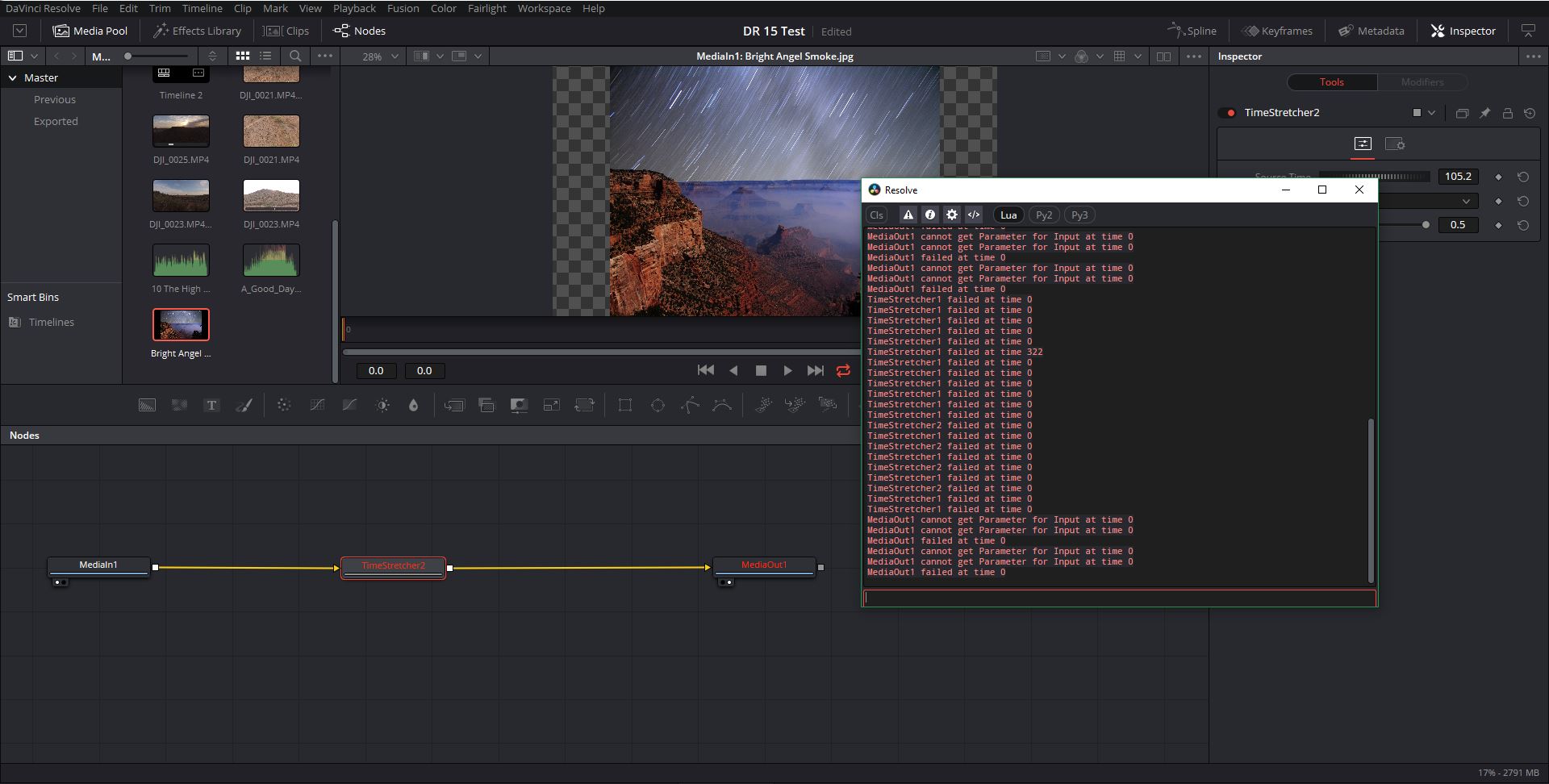Image resolution: width=1549 pixels, height=784 pixels.
Task: Adjust the 0.5 value slider handle
Action: pyautogui.click(x=1426, y=225)
